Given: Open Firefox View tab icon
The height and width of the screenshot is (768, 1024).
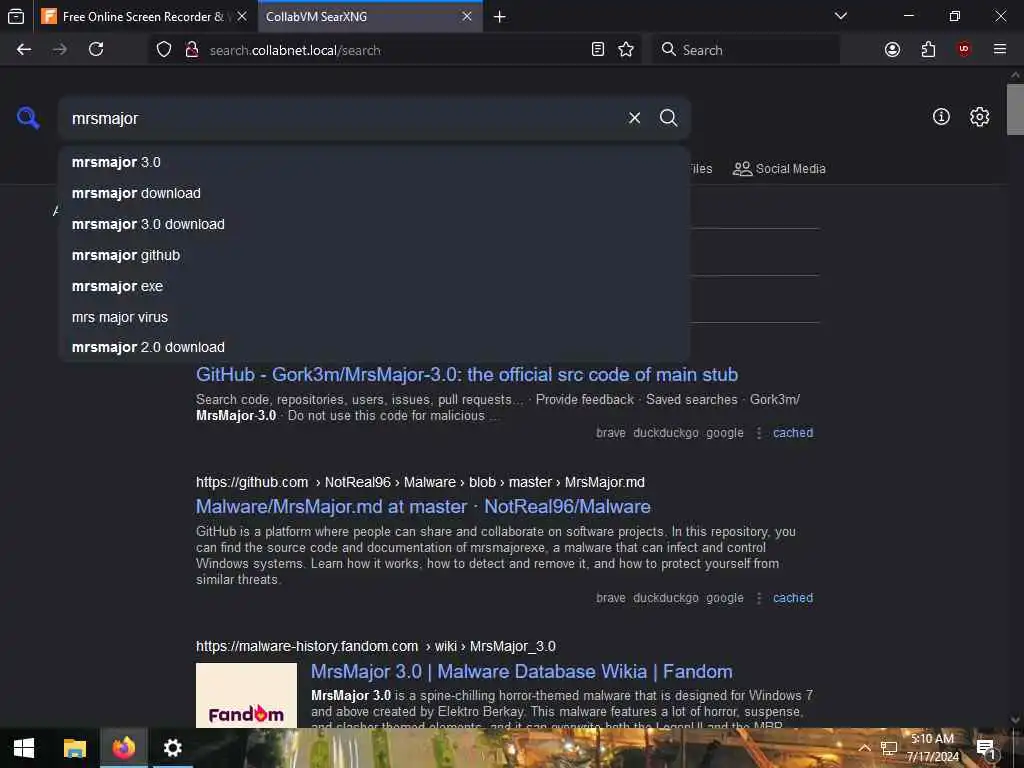Looking at the screenshot, I should pyautogui.click(x=16, y=16).
